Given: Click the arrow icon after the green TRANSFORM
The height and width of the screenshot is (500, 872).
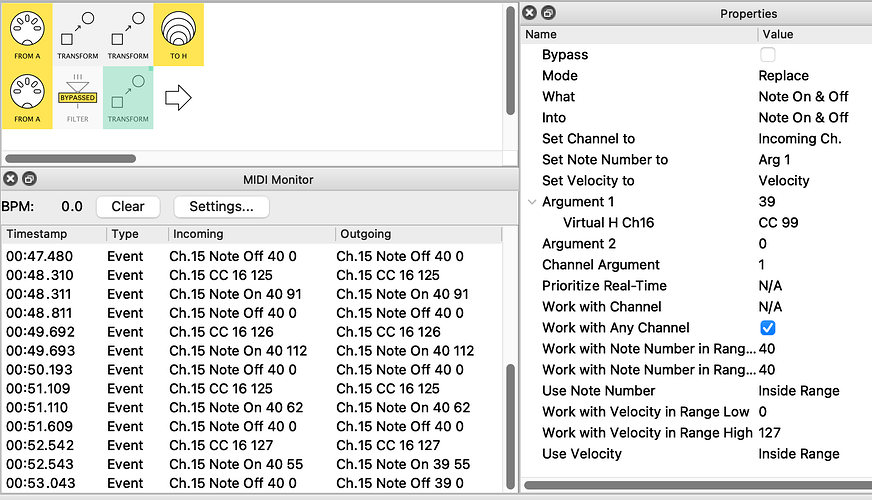Looking at the screenshot, I should pos(178,98).
